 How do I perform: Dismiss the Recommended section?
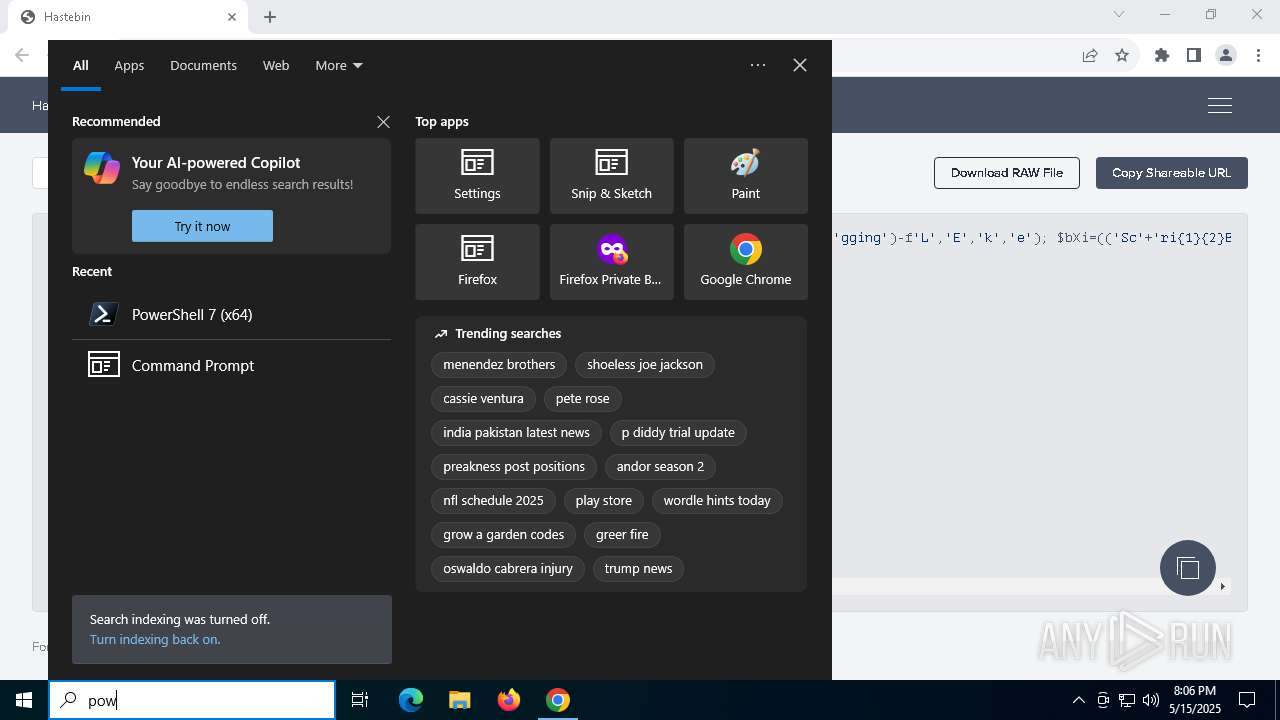tap(383, 121)
